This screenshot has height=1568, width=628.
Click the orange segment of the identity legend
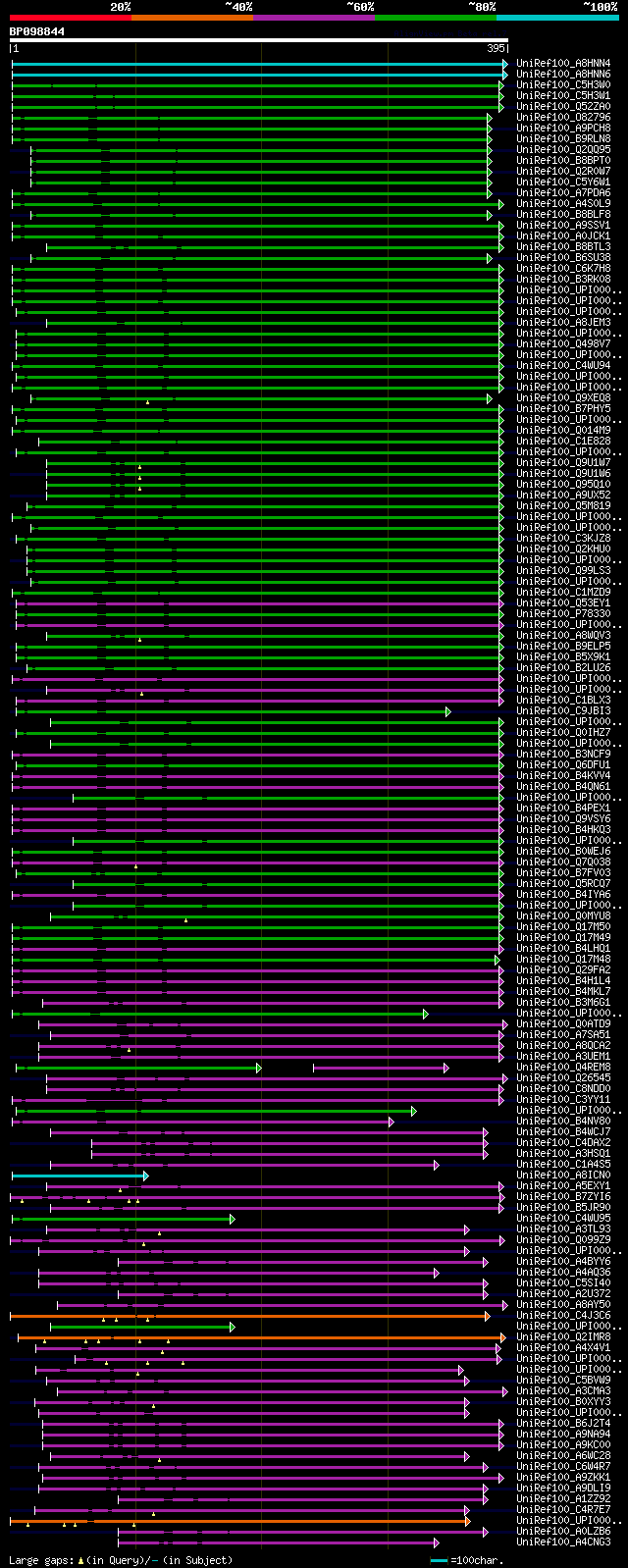(x=192, y=18)
